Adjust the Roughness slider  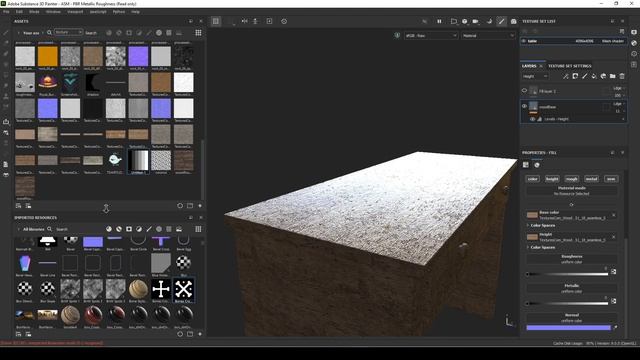[567, 274]
